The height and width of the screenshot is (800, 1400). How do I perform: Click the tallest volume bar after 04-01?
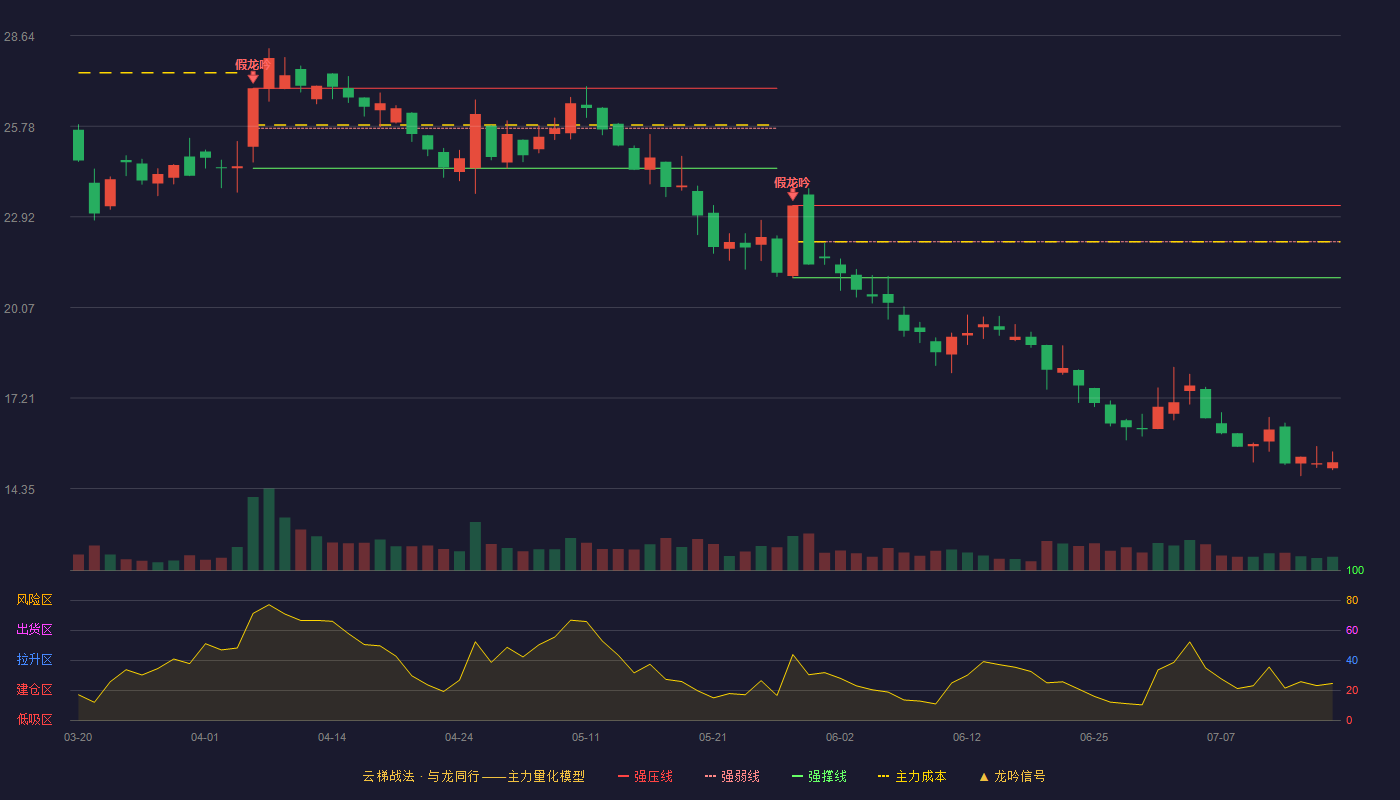pyautogui.click(x=269, y=529)
